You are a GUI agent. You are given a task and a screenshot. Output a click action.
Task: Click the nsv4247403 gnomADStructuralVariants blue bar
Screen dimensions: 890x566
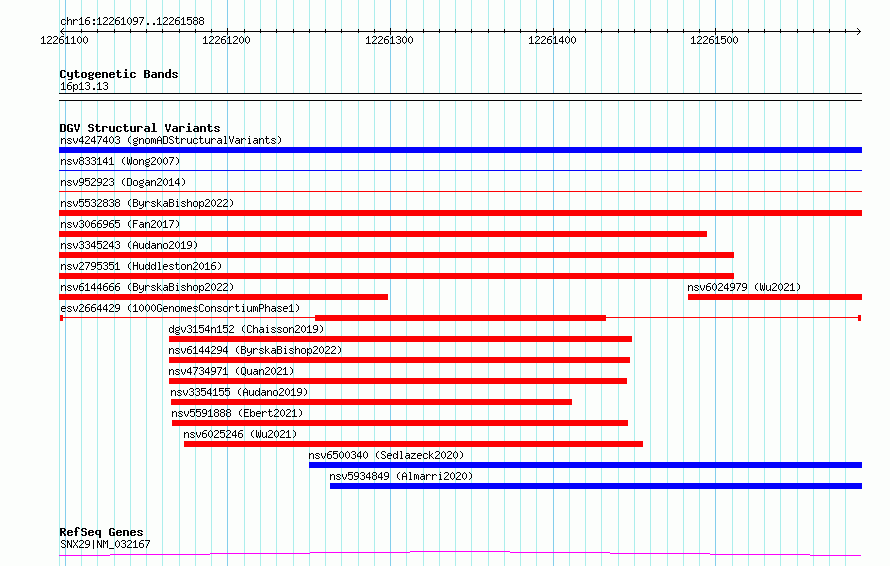(460, 150)
